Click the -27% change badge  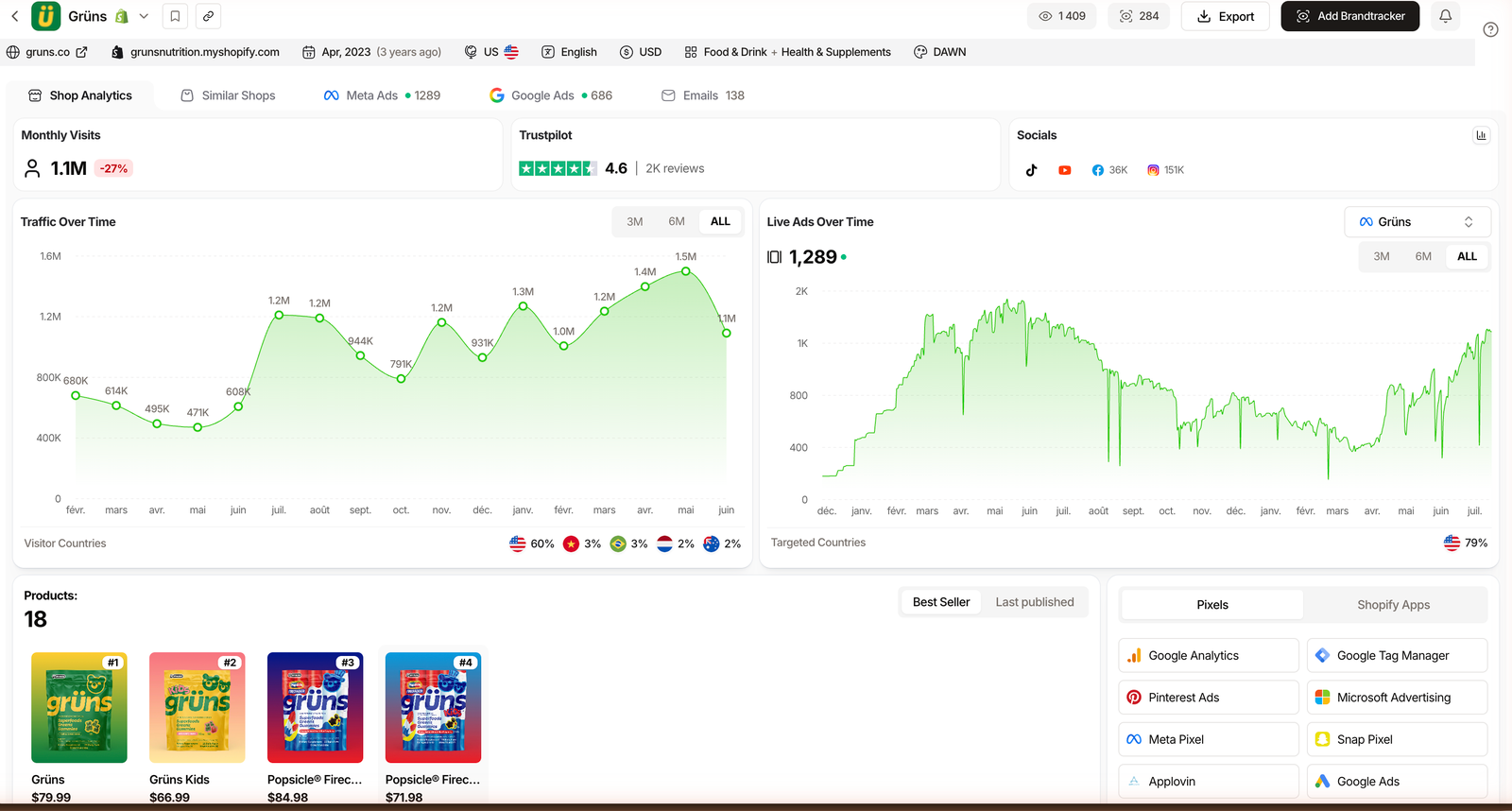point(114,168)
